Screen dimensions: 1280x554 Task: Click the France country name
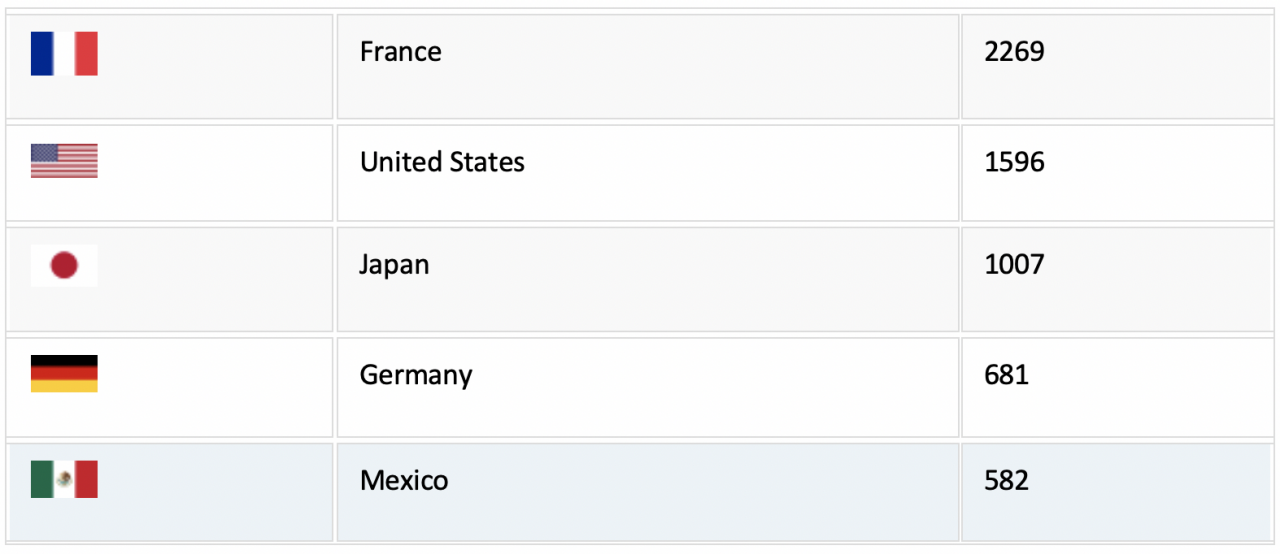[x=401, y=52]
